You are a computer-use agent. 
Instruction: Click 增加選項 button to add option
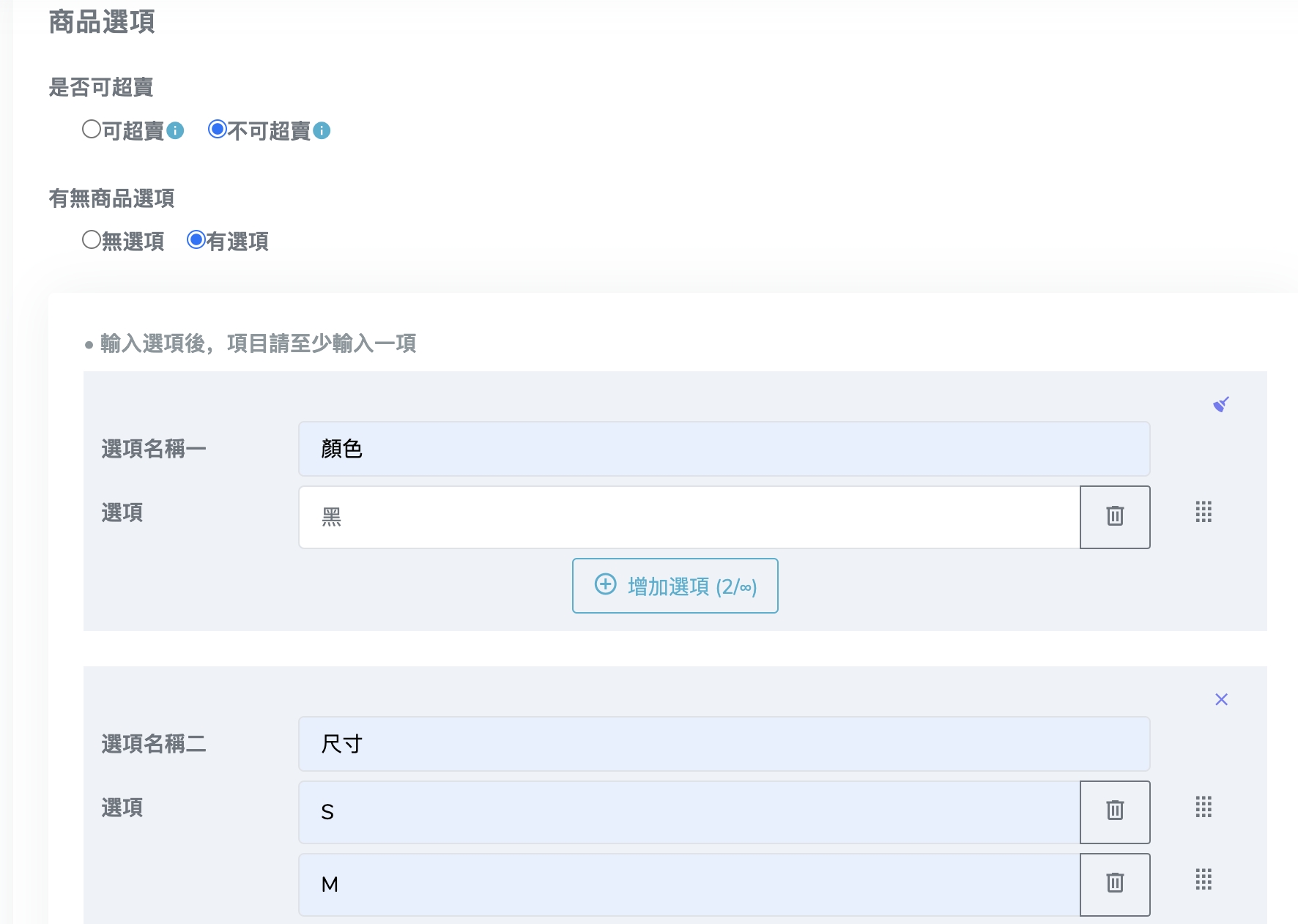(x=675, y=586)
